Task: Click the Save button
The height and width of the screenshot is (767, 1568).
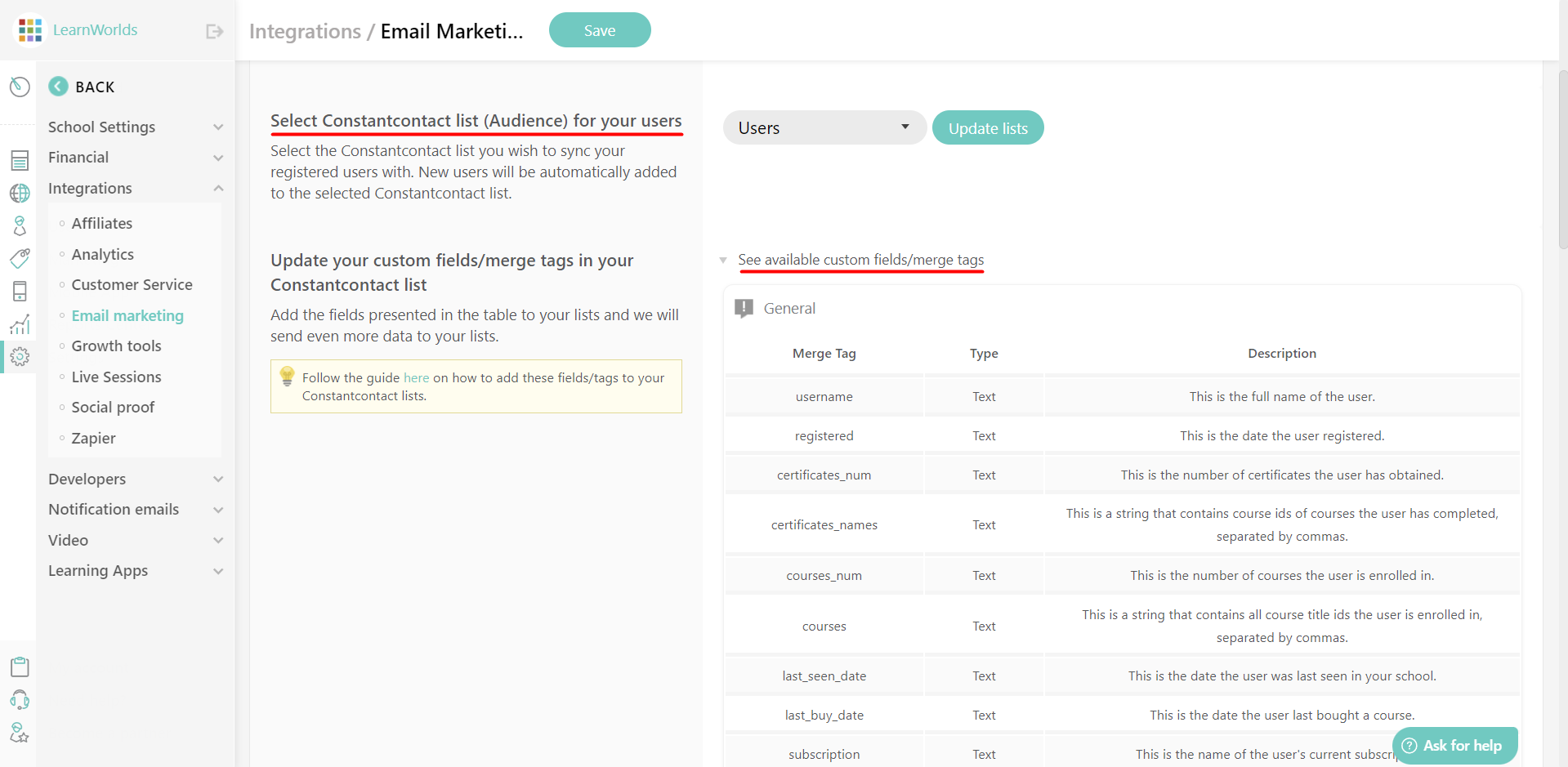Action: pos(600,29)
